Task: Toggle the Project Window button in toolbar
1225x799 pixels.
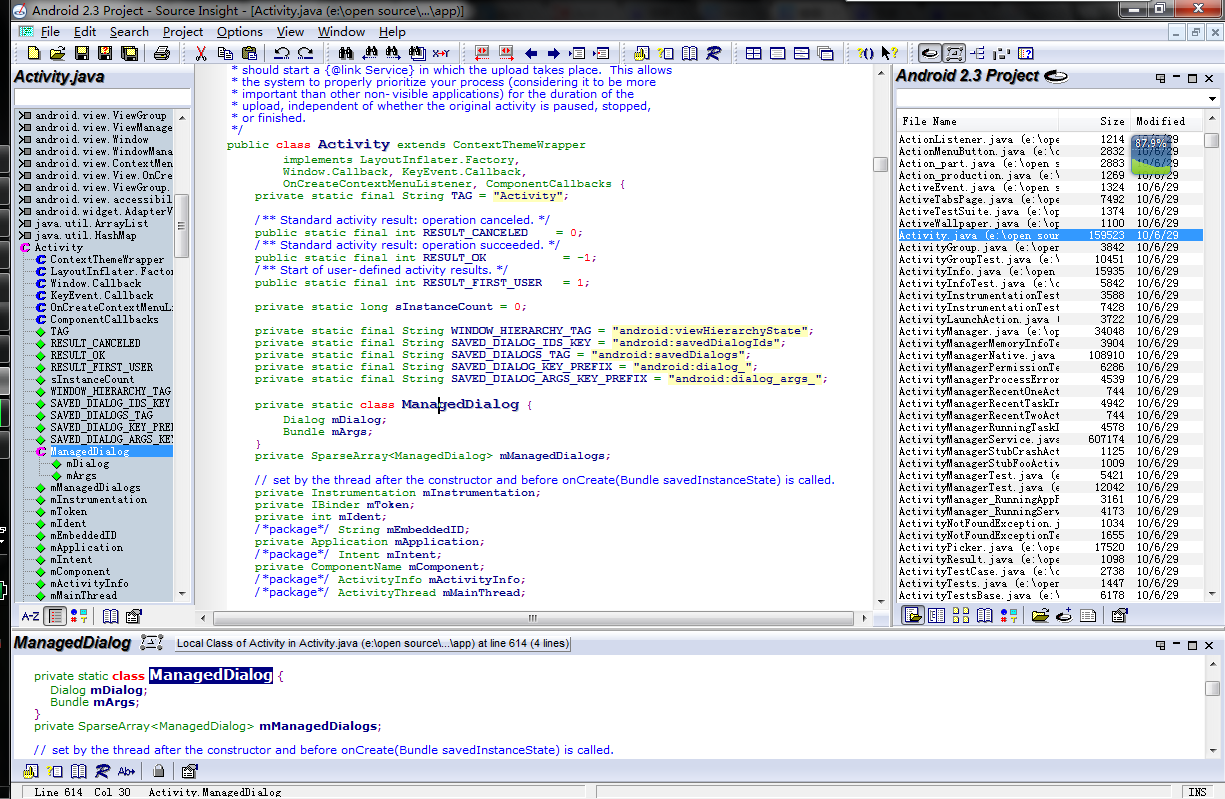Action: pos(930,53)
